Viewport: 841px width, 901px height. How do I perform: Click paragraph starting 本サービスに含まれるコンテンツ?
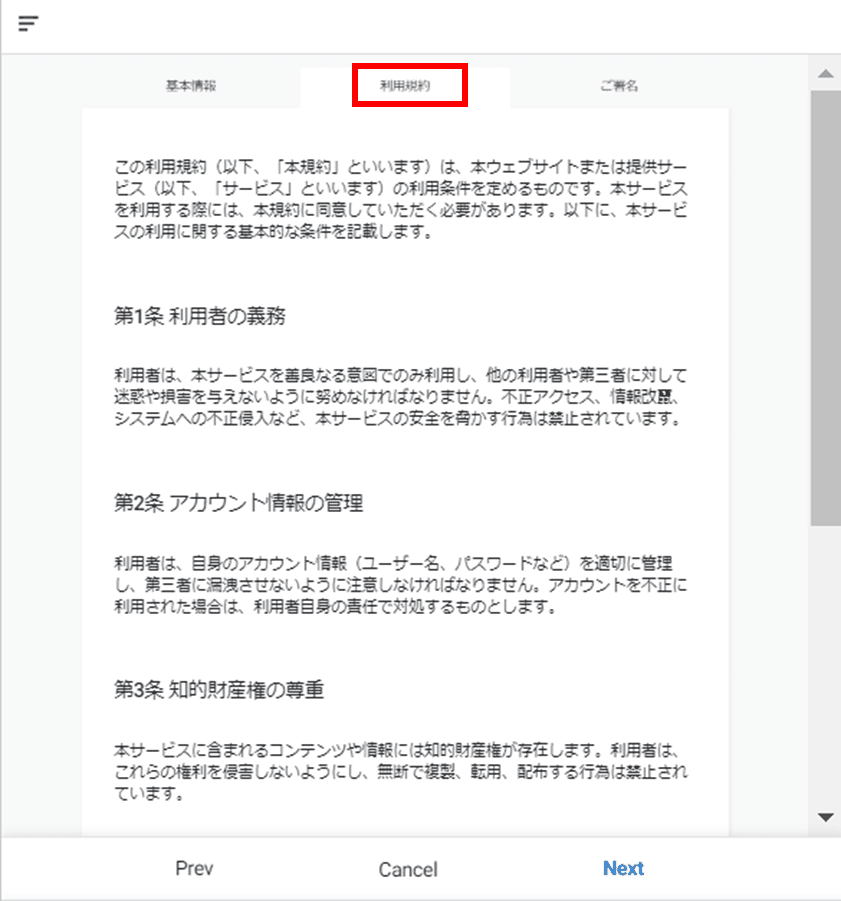[x=400, y=771]
